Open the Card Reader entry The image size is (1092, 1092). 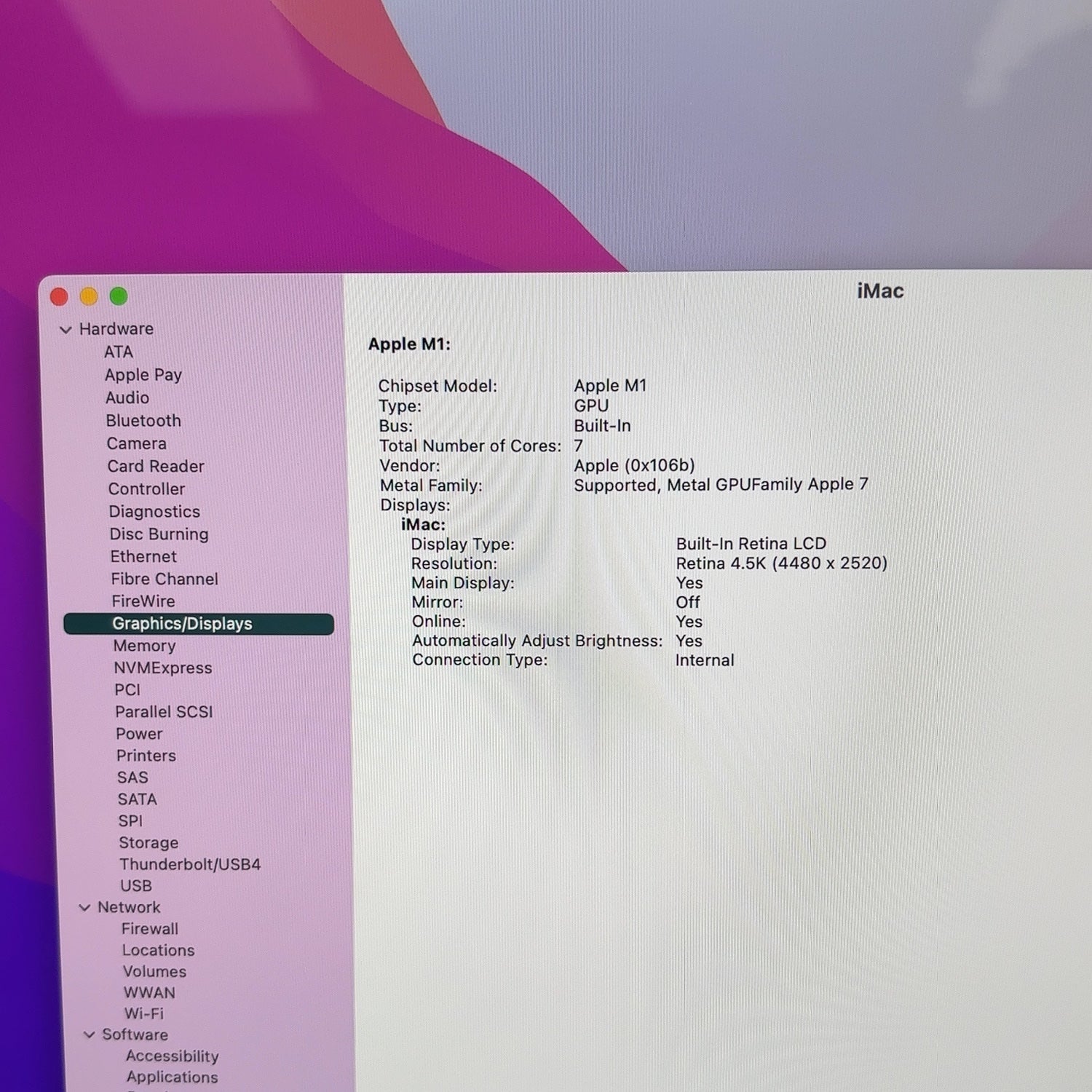point(156,466)
